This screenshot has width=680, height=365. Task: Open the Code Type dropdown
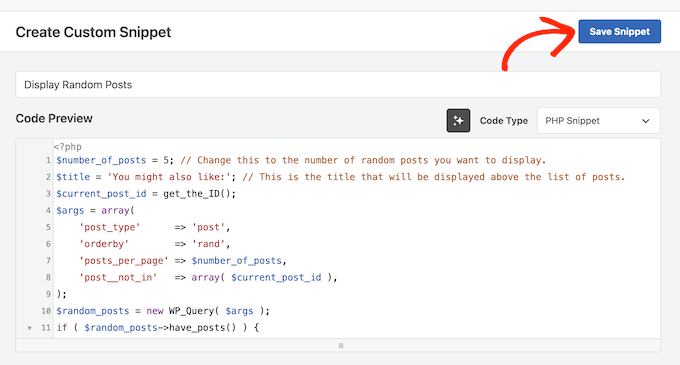coord(598,121)
